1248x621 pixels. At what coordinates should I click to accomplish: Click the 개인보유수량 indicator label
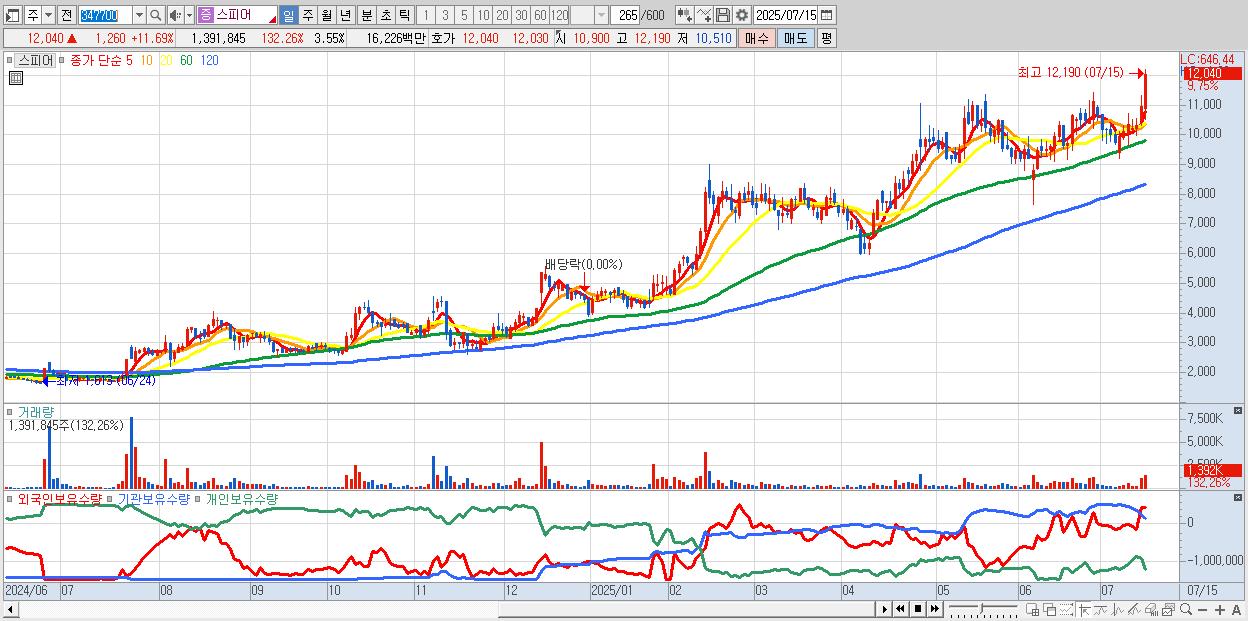pyautogui.click(x=241, y=498)
